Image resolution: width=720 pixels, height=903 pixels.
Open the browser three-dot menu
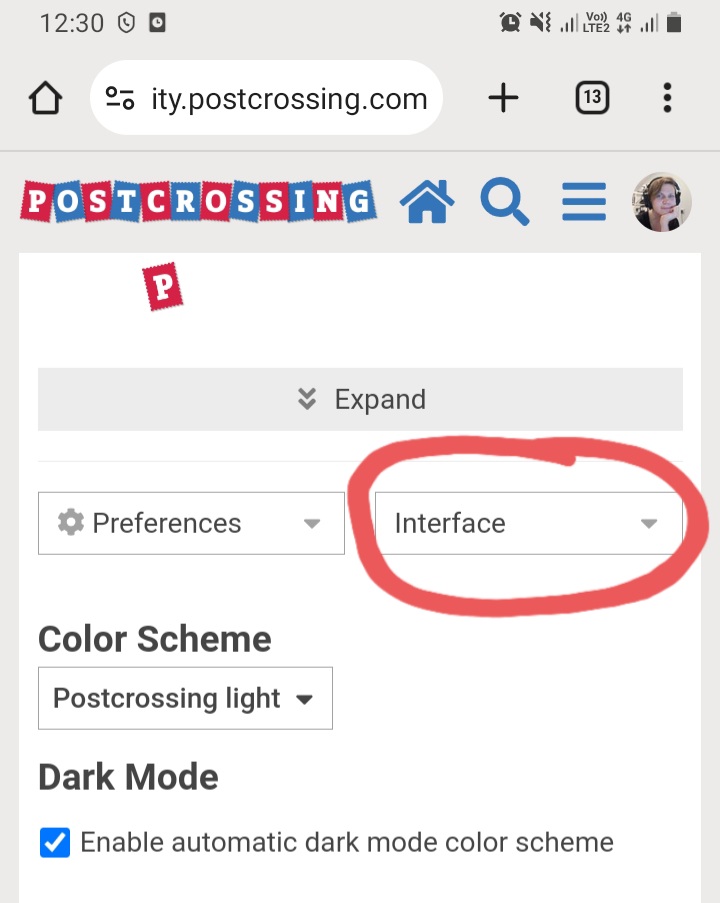click(x=667, y=97)
